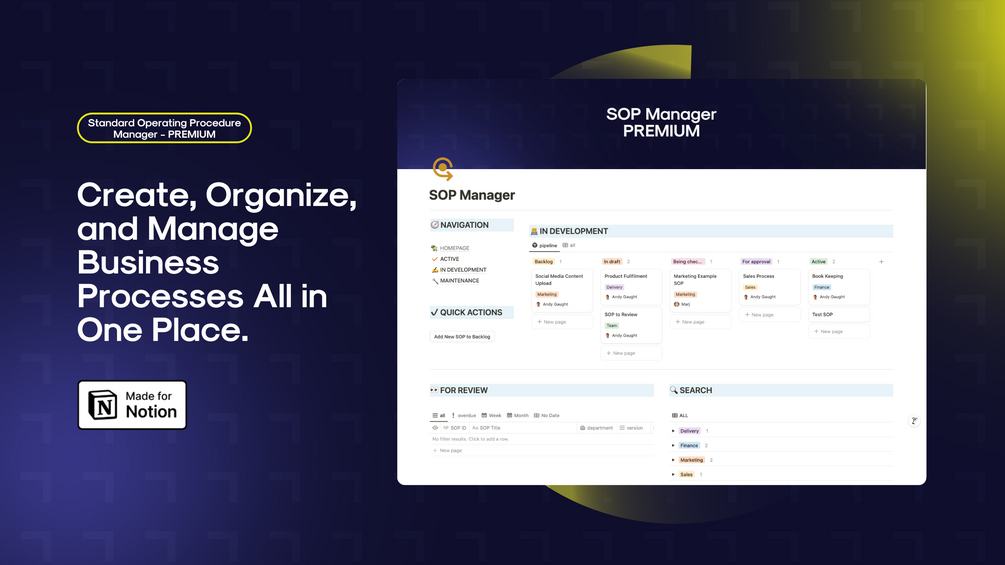This screenshot has height=565, width=1005.
Task: Click Andy Gaught's avatar on the Book Keeping card
Action: [x=815, y=297]
